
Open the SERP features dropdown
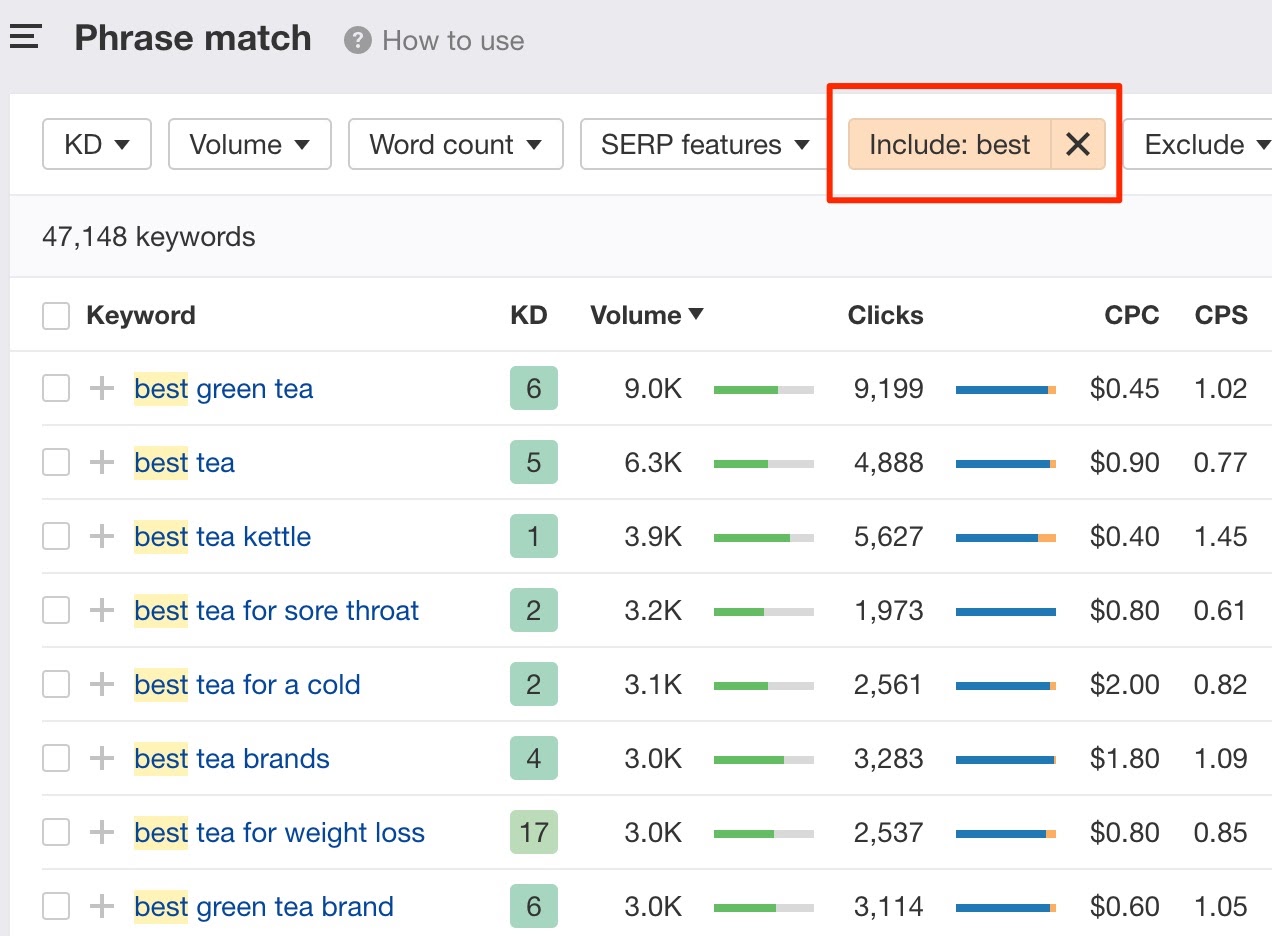[701, 144]
